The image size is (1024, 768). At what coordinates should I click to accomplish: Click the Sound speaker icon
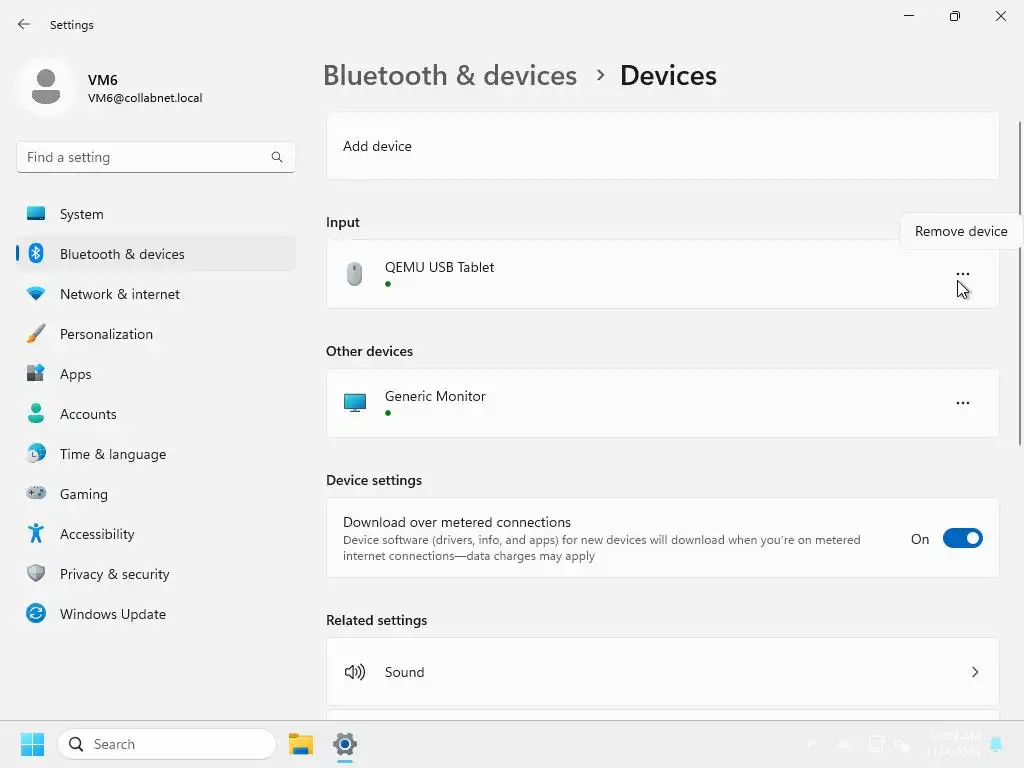[355, 672]
